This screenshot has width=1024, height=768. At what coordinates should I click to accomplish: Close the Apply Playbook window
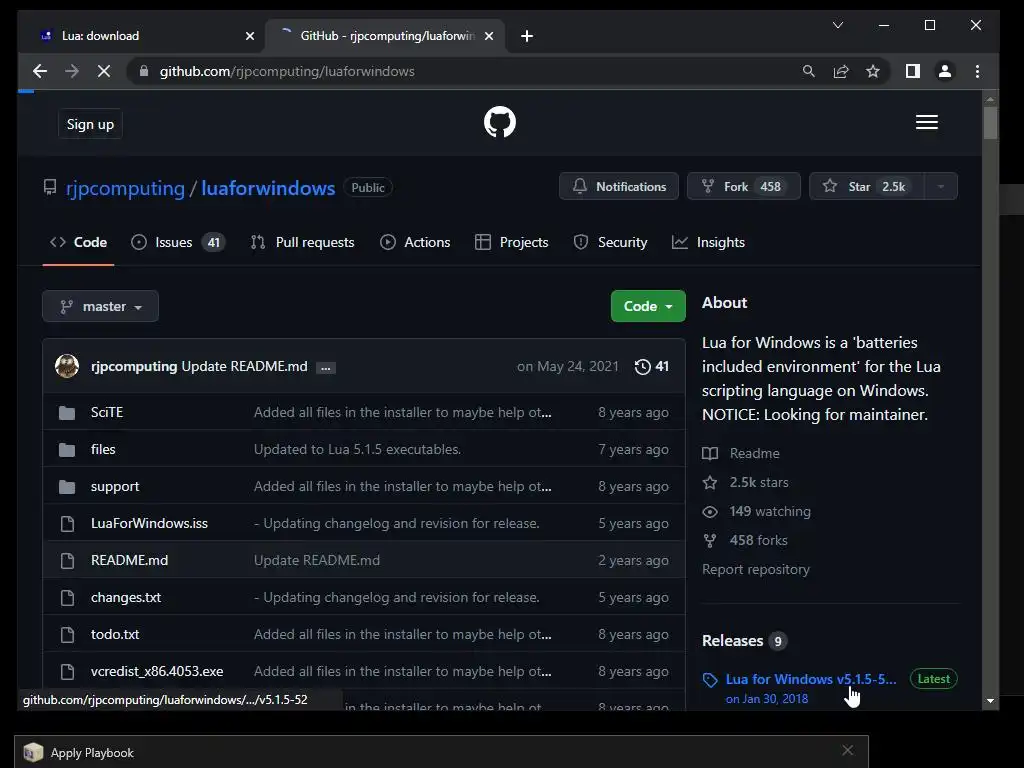point(848,750)
